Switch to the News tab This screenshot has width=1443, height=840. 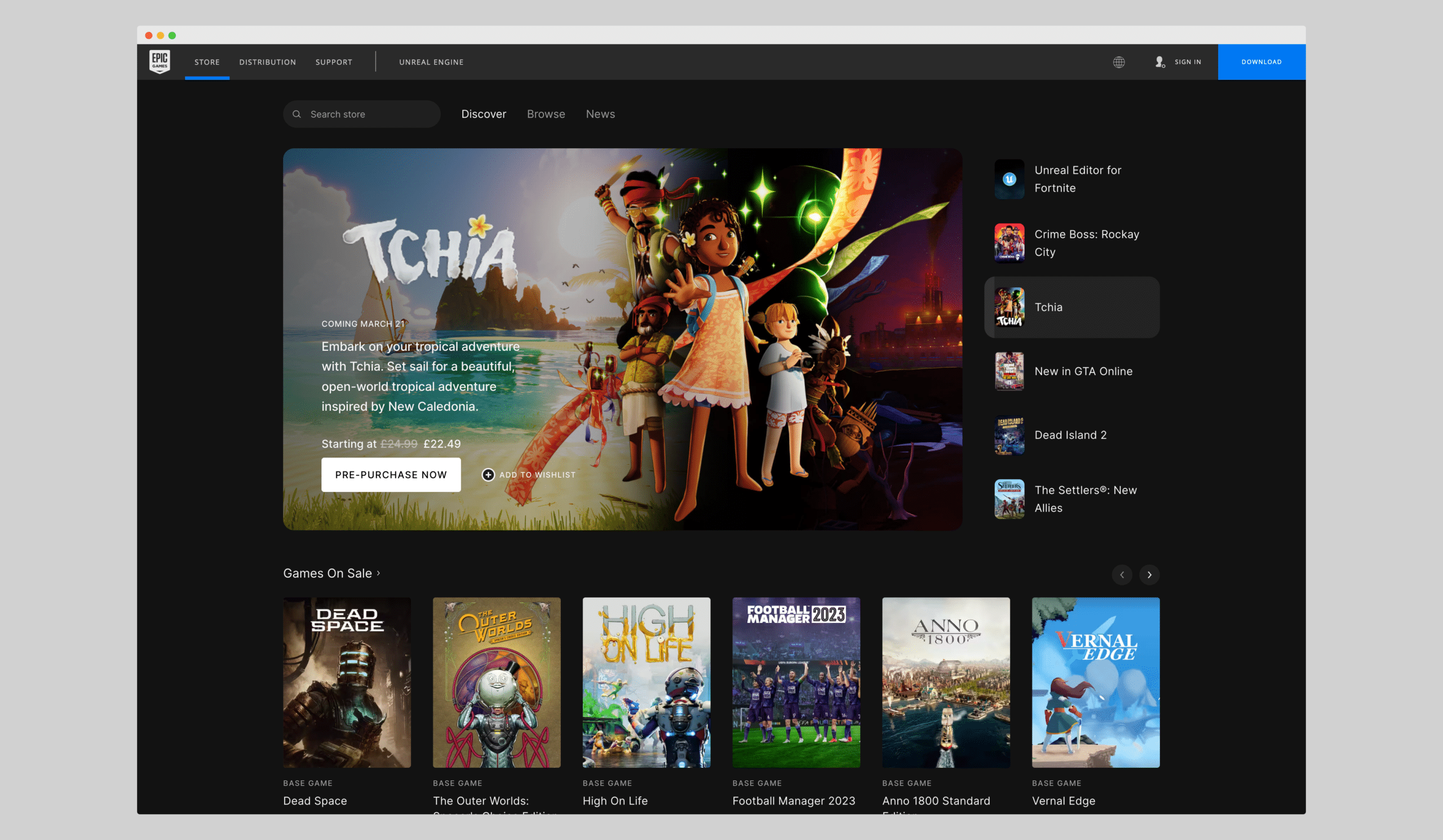(600, 114)
